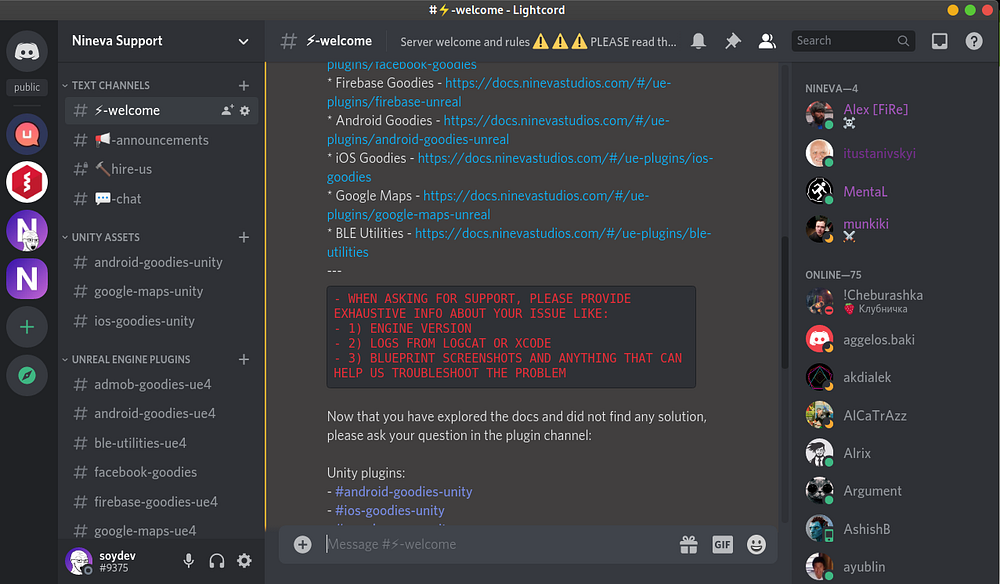
Task: Select the hire-us channel
Action: pyautogui.click(x=161, y=169)
